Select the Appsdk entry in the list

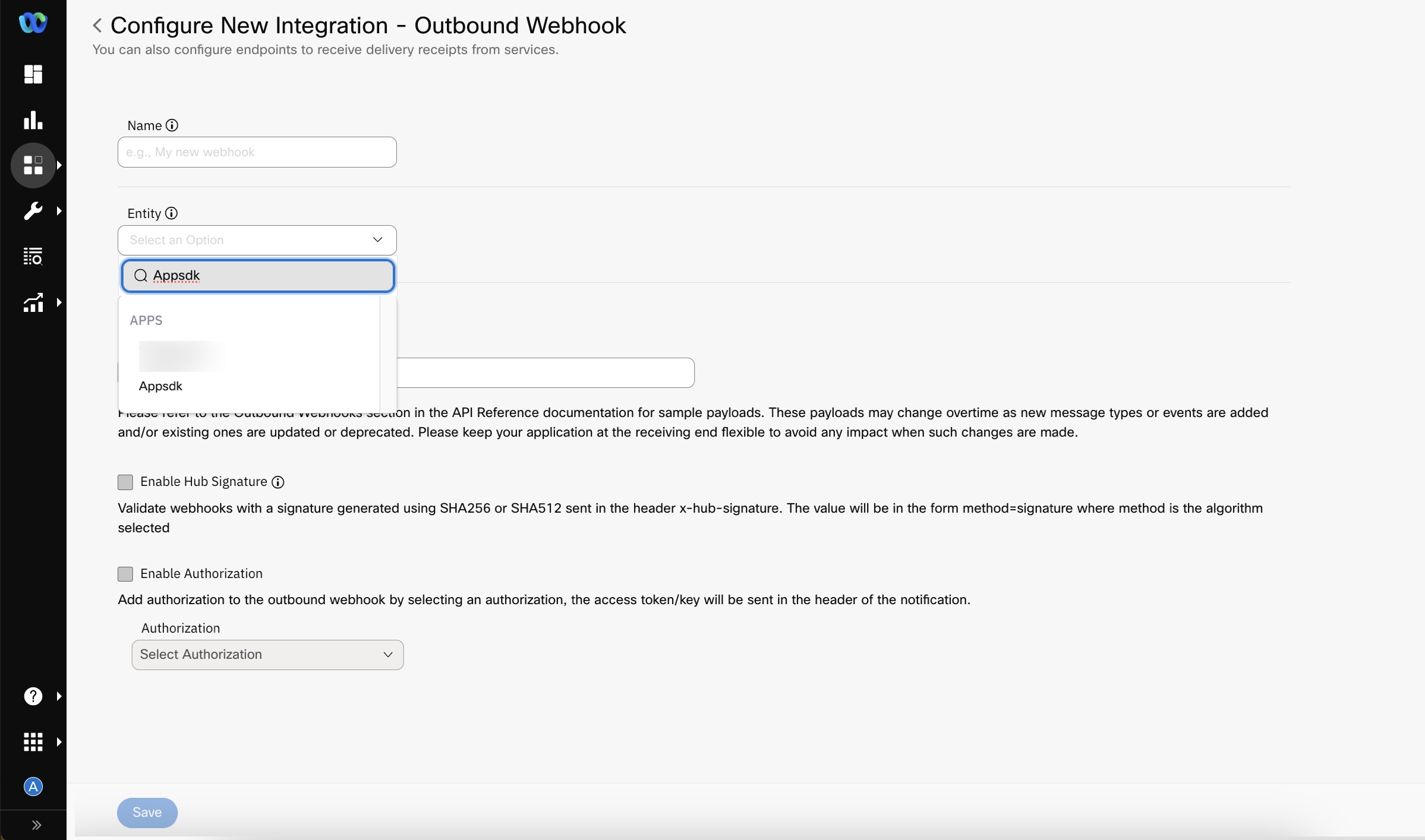[x=160, y=386]
